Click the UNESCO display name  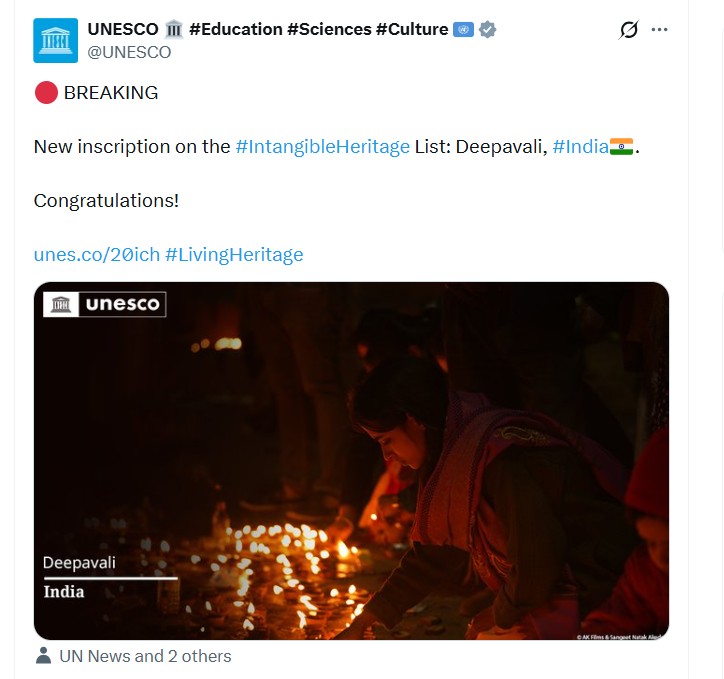coord(122,29)
